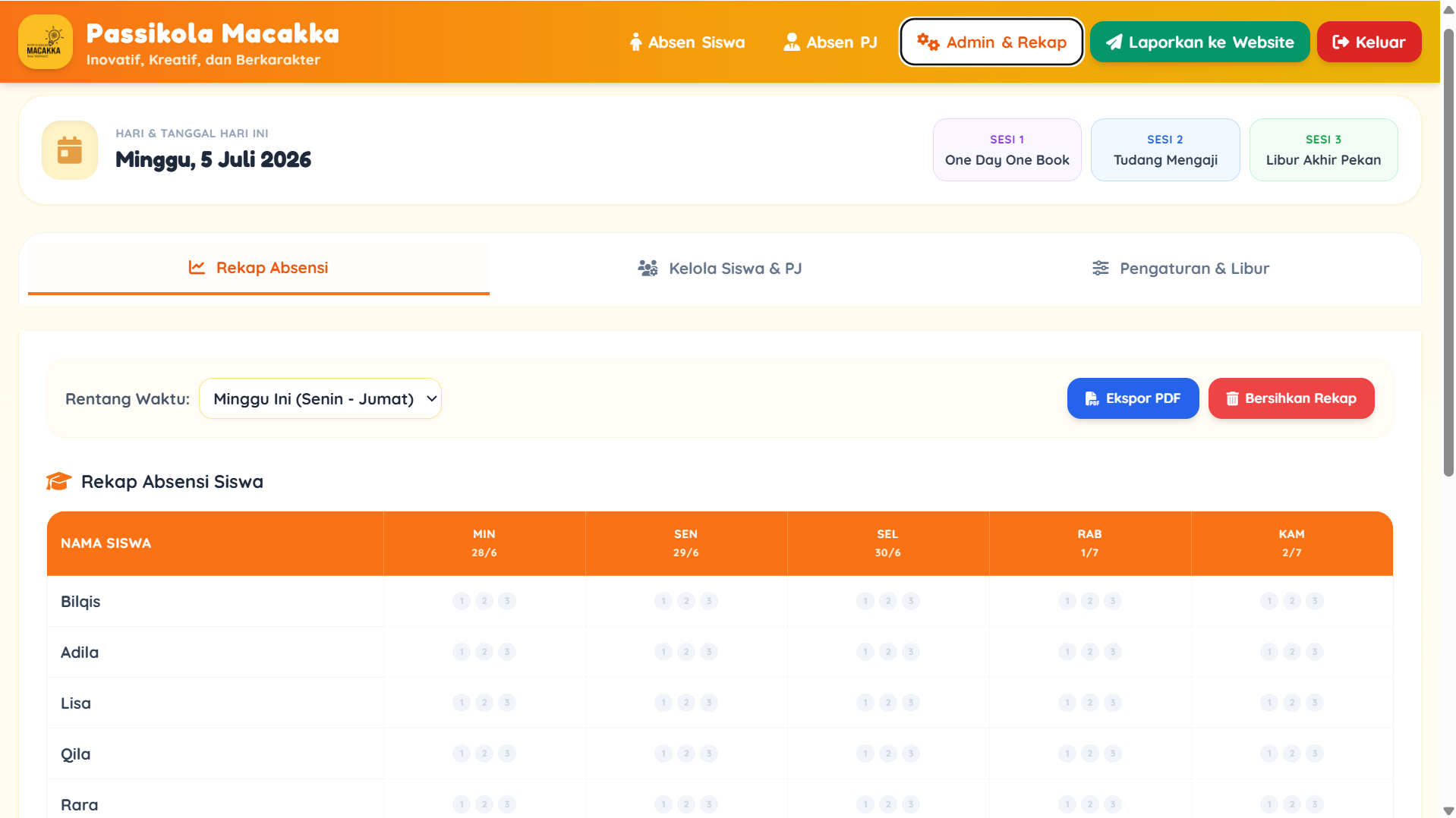Click student name Bilqis

click(80, 601)
